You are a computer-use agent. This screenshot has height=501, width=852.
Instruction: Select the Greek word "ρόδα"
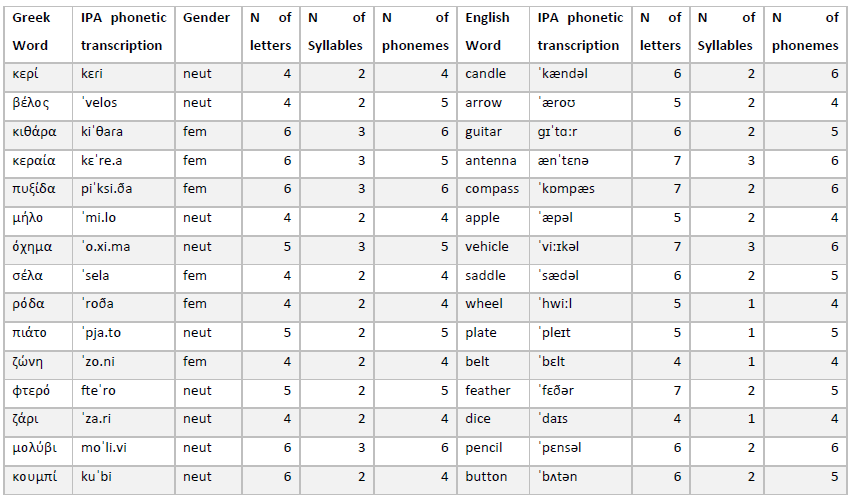click(x=28, y=304)
